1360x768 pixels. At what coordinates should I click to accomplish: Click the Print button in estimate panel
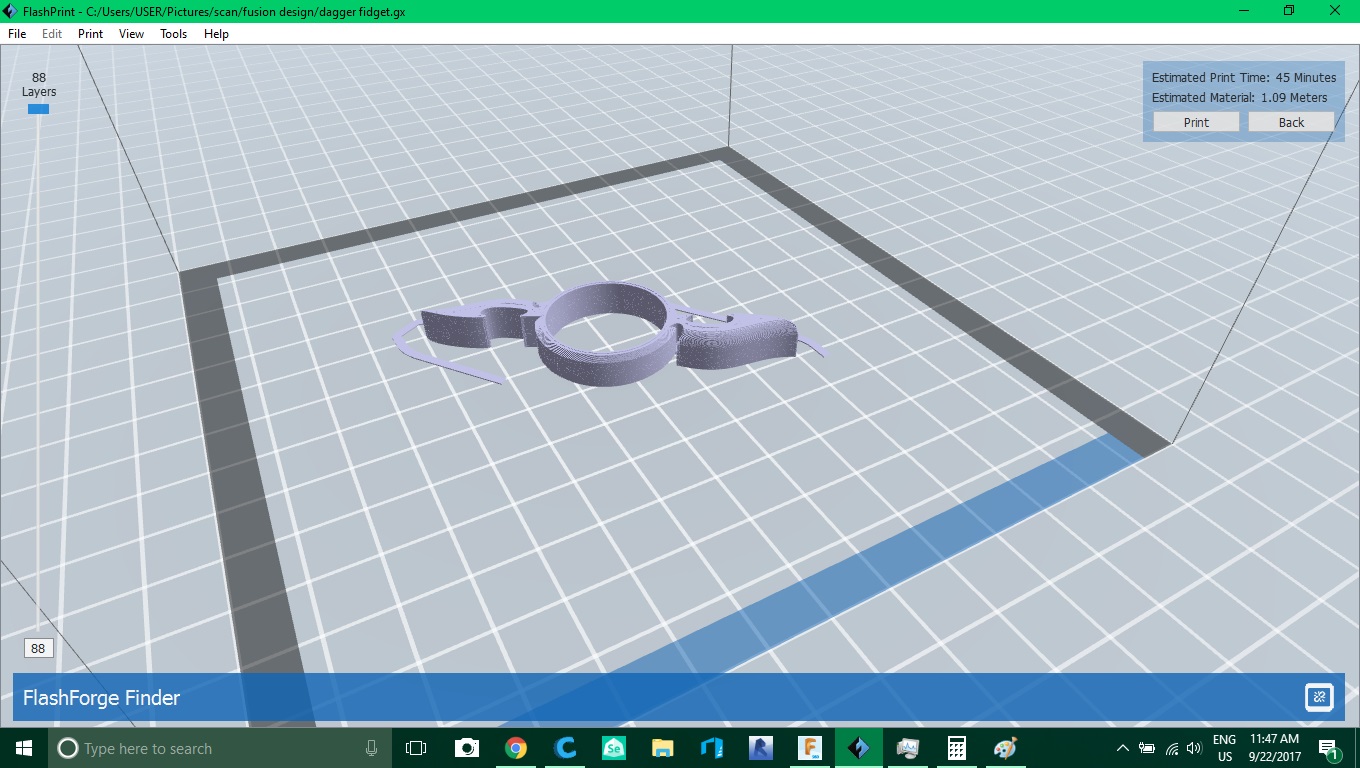(1196, 122)
